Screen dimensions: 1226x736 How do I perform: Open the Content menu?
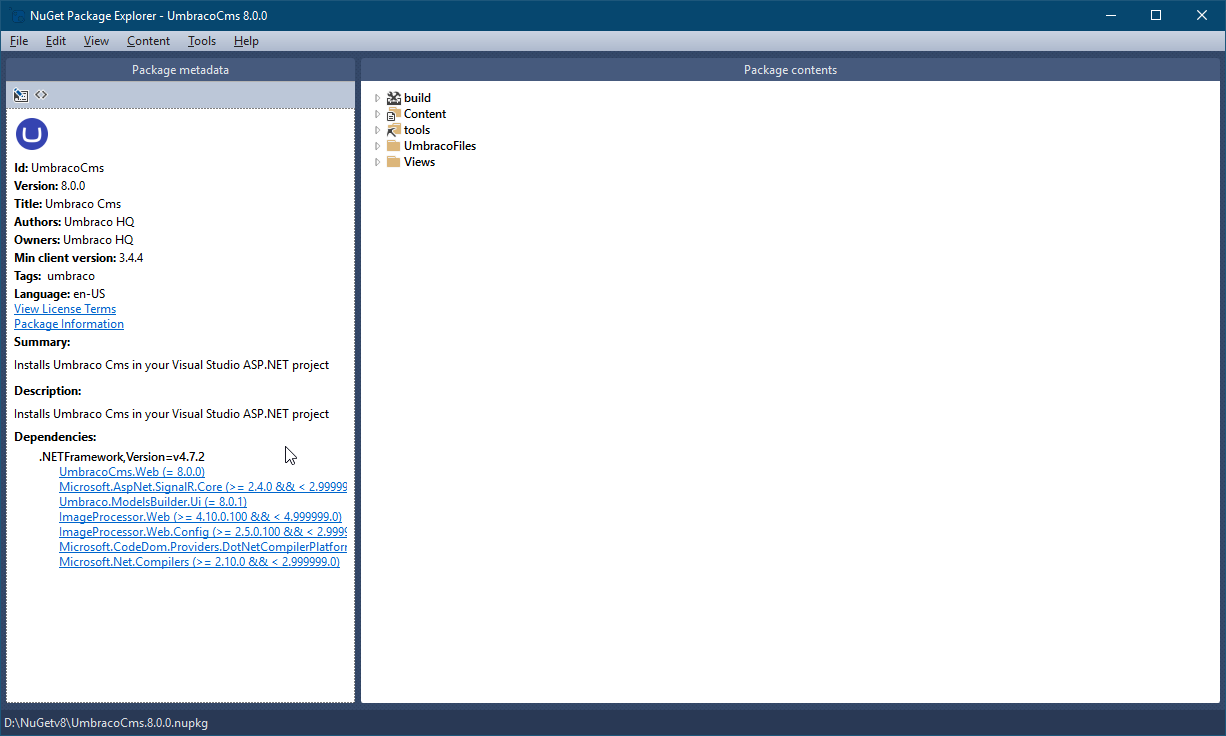click(x=148, y=41)
